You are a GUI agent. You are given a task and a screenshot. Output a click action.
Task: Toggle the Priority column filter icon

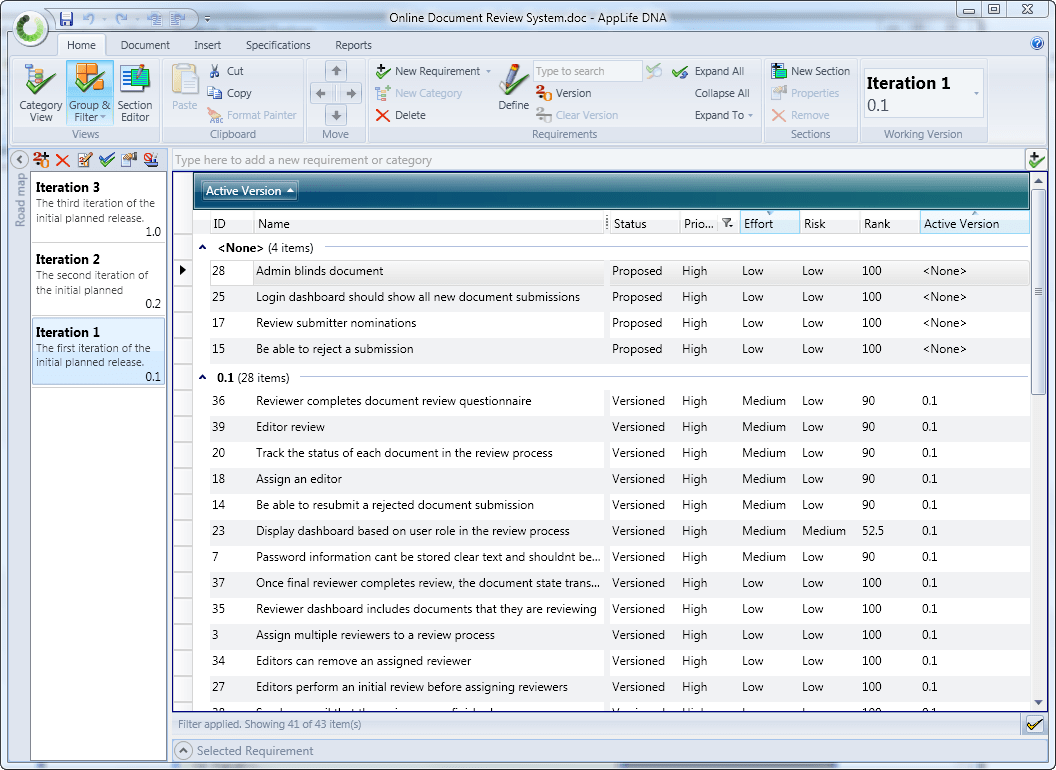[x=727, y=224]
